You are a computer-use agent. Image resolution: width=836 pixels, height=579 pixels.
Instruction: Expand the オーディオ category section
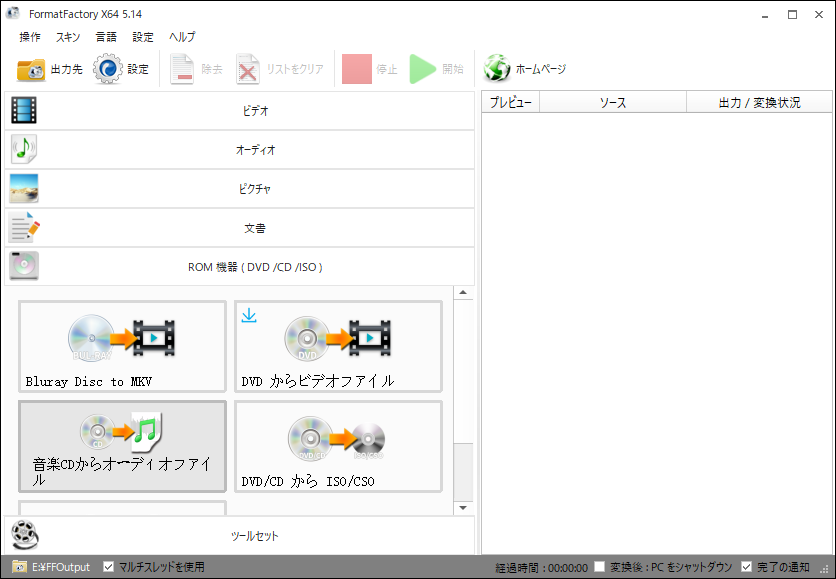(238, 149)
